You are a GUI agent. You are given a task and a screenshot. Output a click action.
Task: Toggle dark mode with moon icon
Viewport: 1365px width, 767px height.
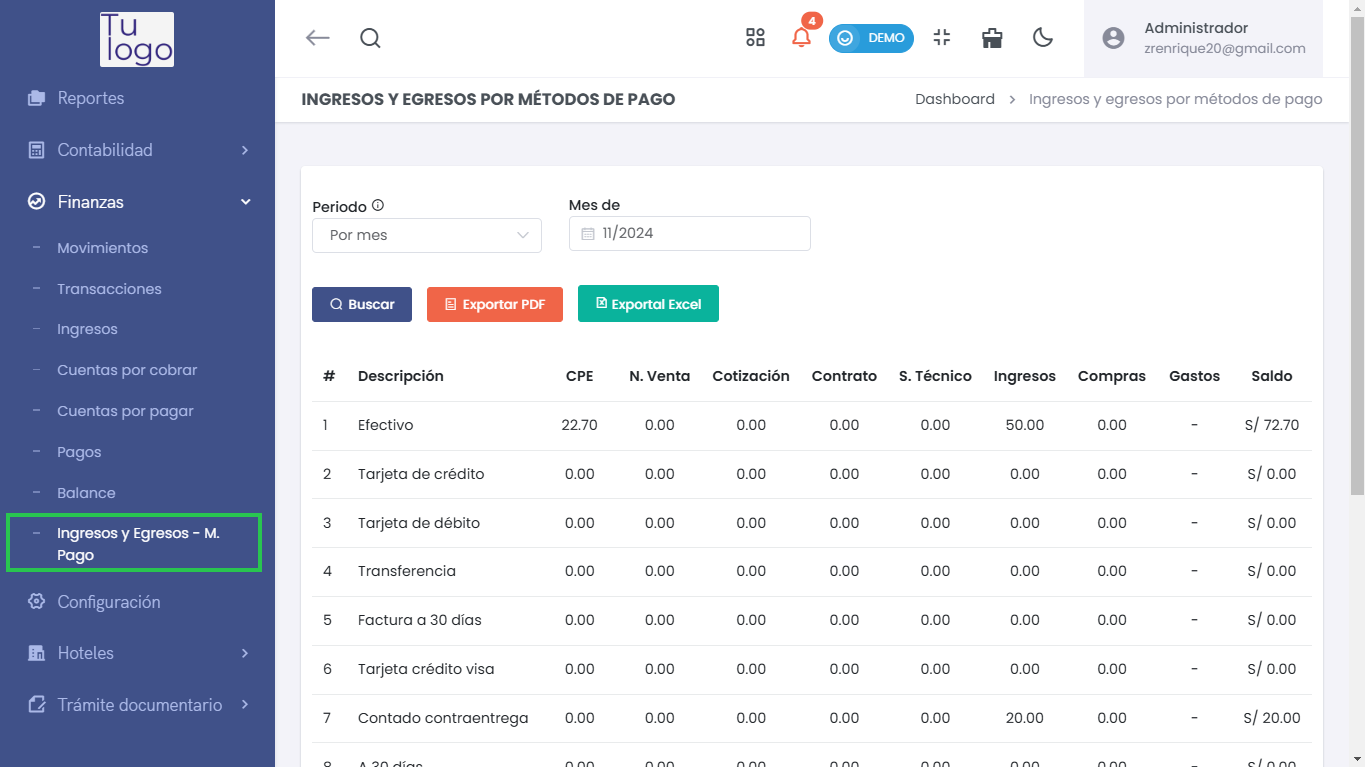1043,38
